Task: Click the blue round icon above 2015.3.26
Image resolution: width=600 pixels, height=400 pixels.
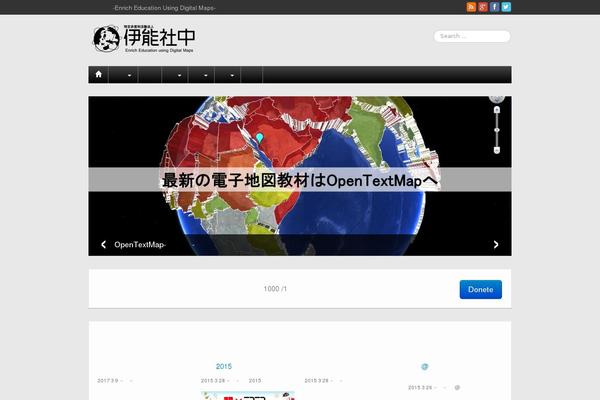Action: click(424, 367)
